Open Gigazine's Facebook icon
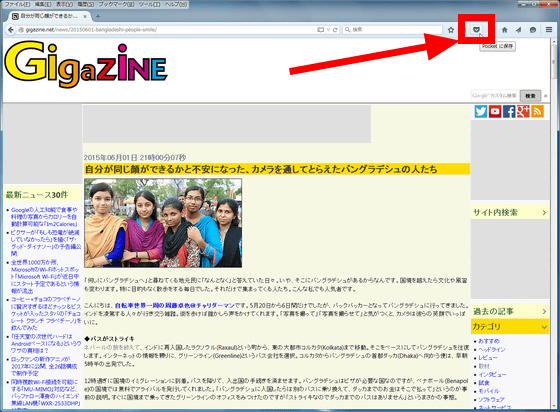The image size is (560, 412). click(509, 111)
